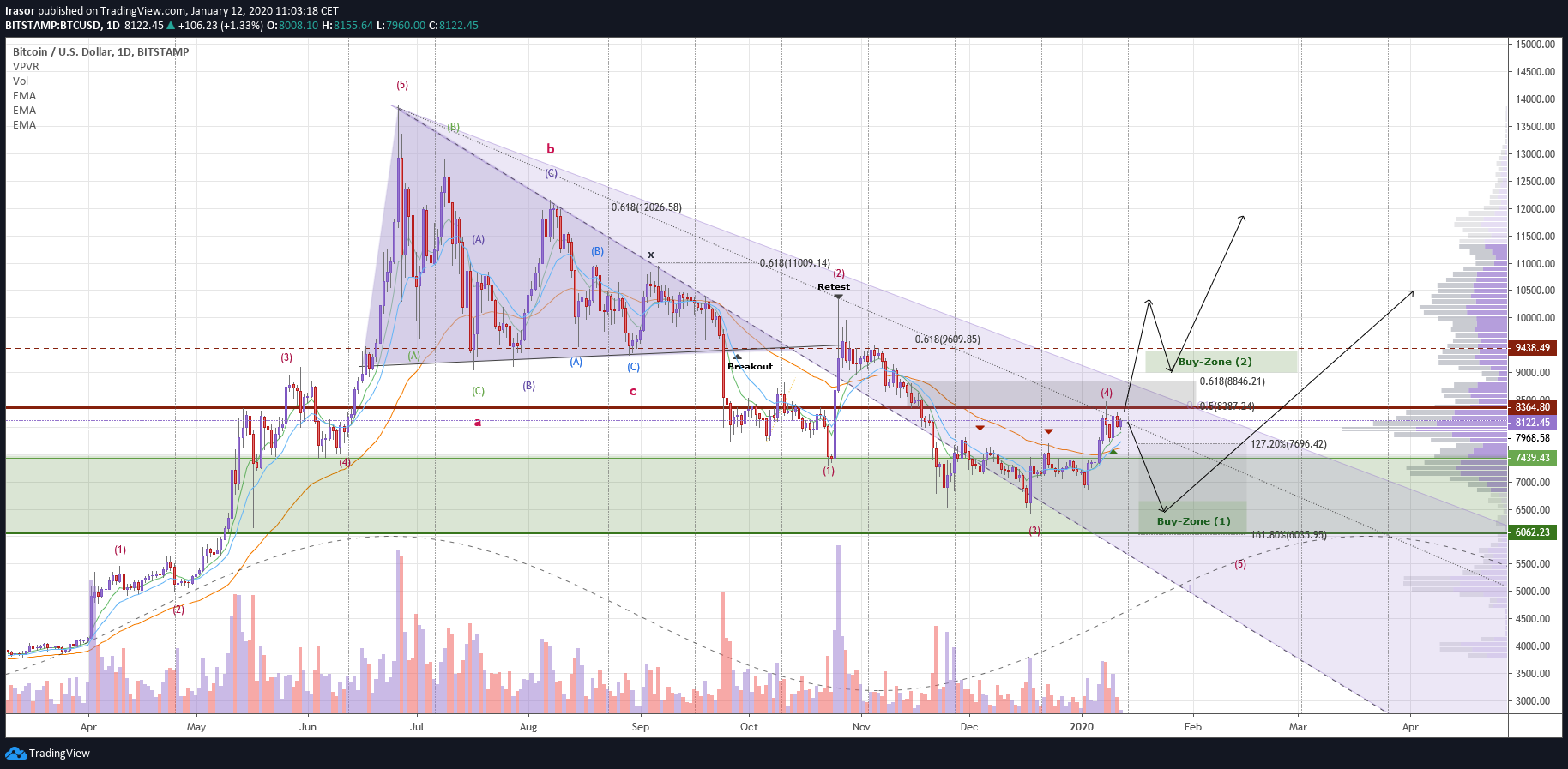The width and height of the screenshot is (1568, 769).
Task: Click the up-arrow marker above the Breakout label
Action: [x=738, y=357]
